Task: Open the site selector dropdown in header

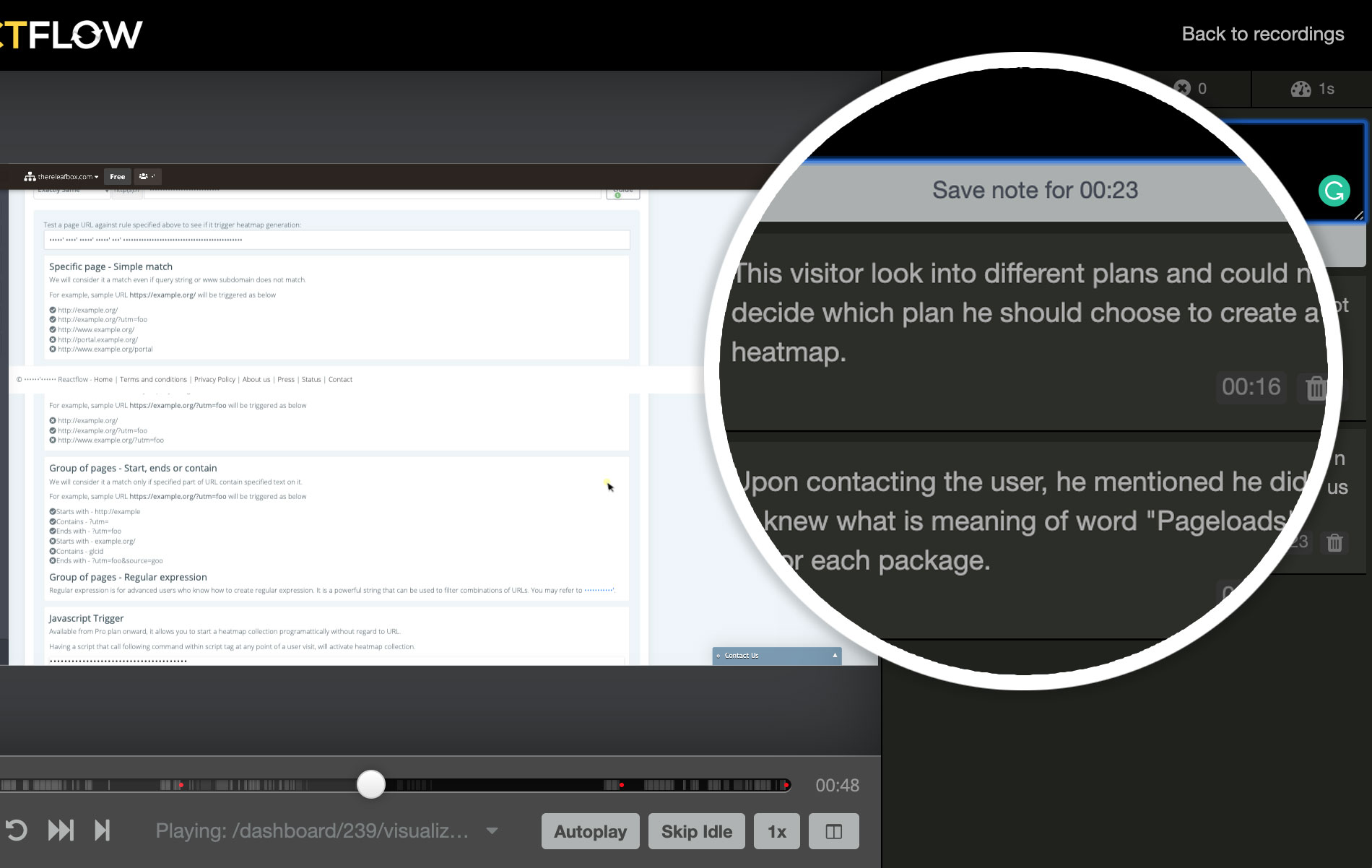Action: [x=62, y=176]
